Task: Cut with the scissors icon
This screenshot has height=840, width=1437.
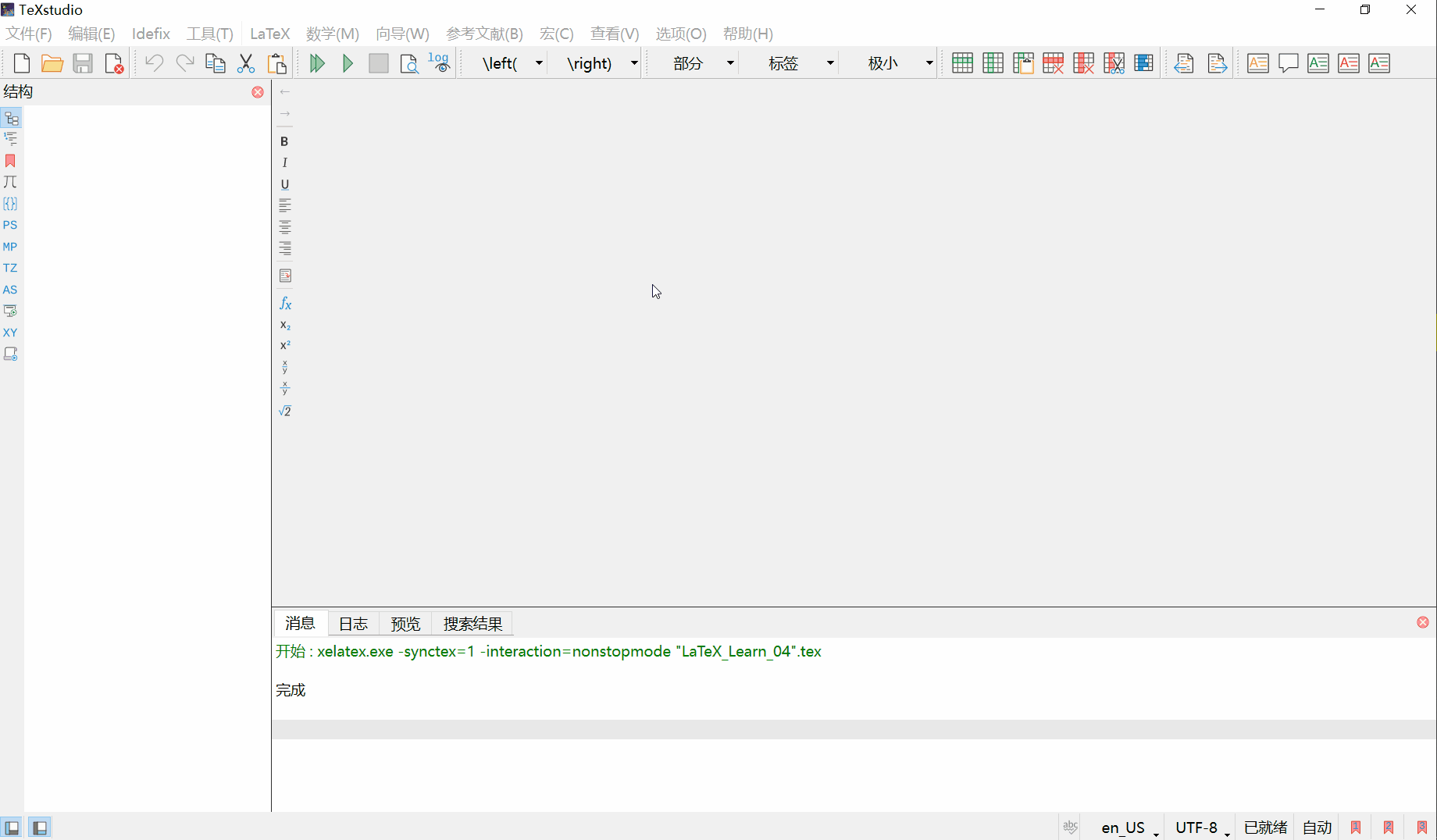Action: tap(246, 63)
